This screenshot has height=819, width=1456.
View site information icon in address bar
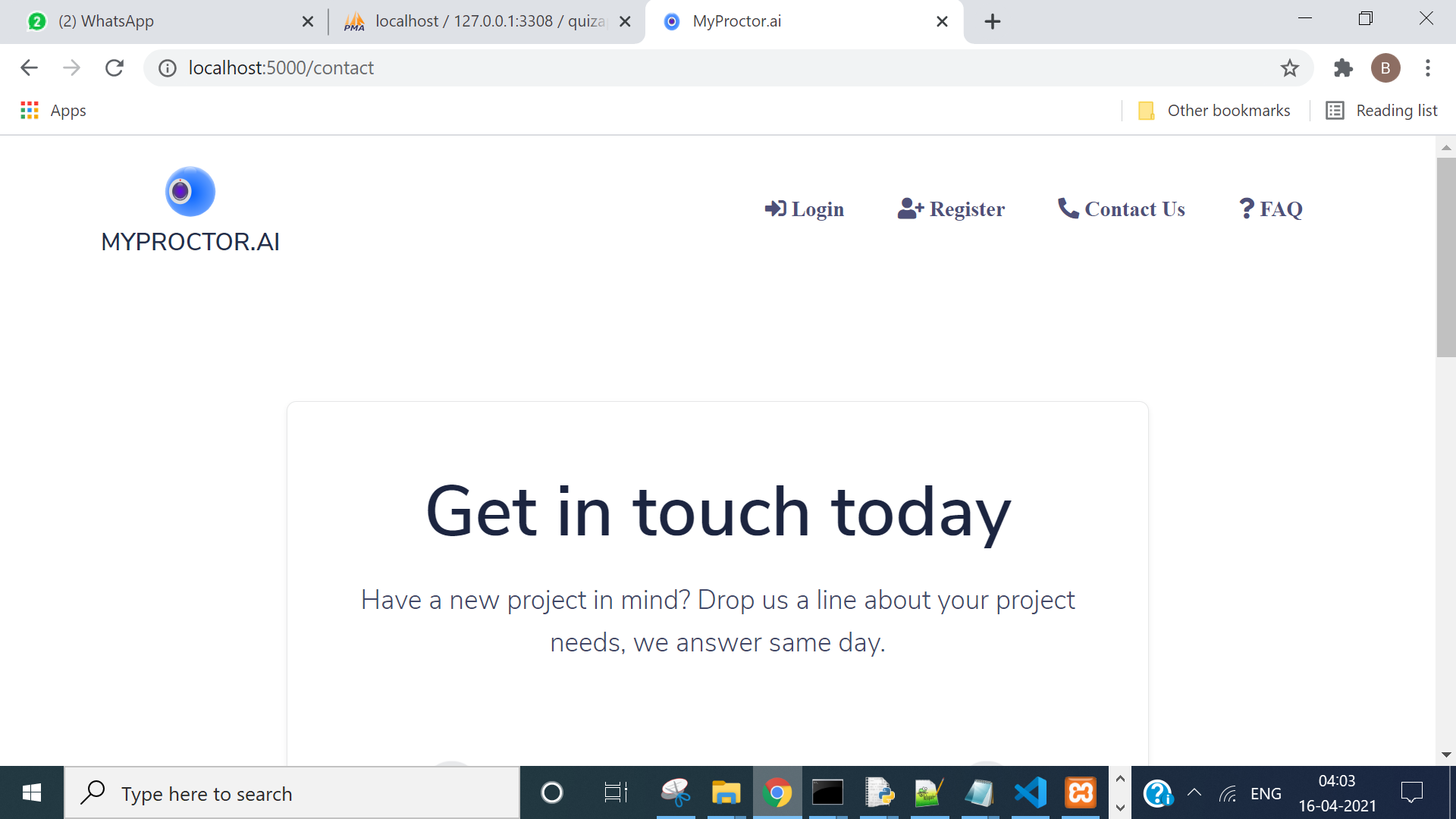(168, 68)
